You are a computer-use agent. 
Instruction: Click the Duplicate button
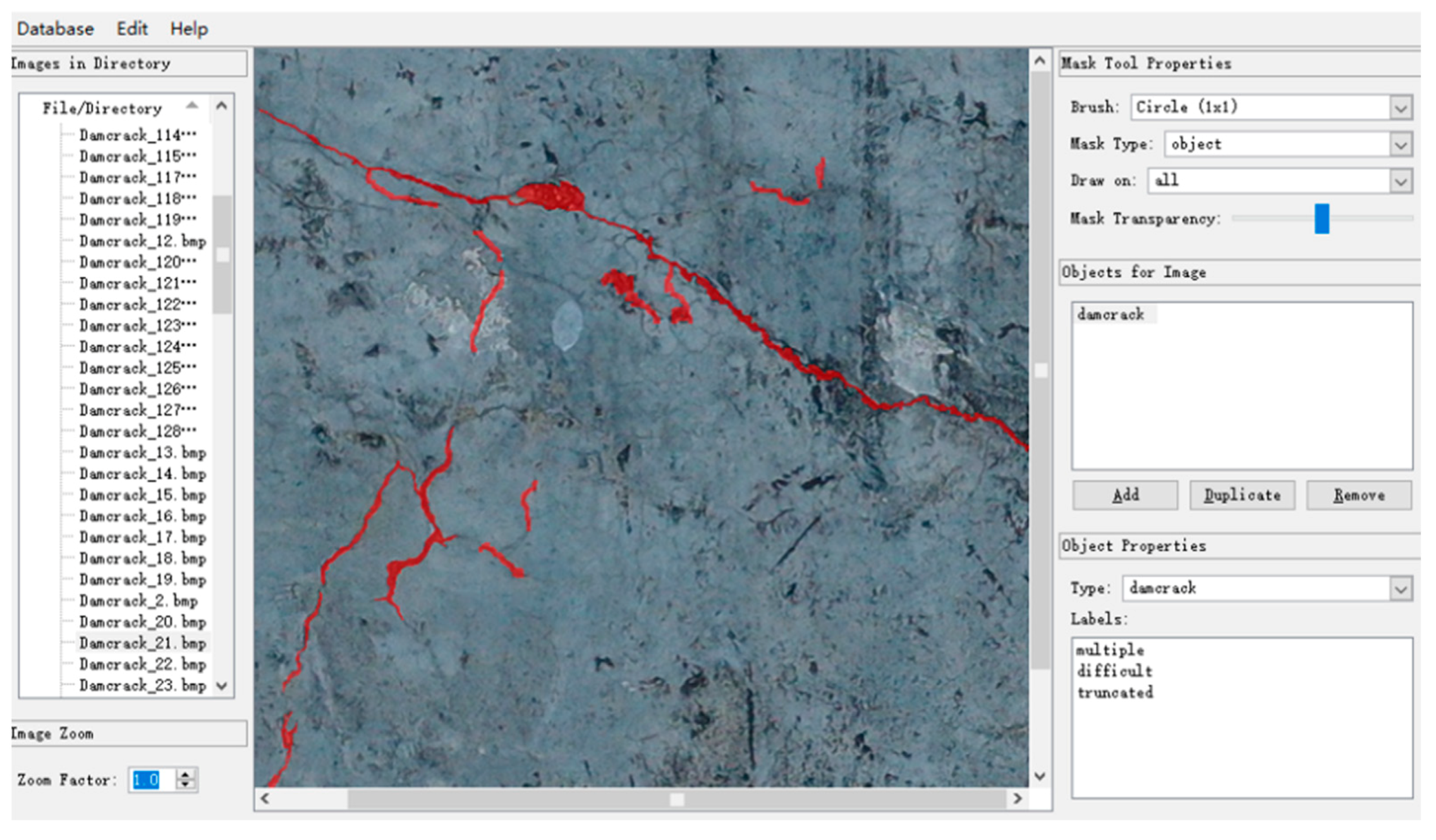1242,495
